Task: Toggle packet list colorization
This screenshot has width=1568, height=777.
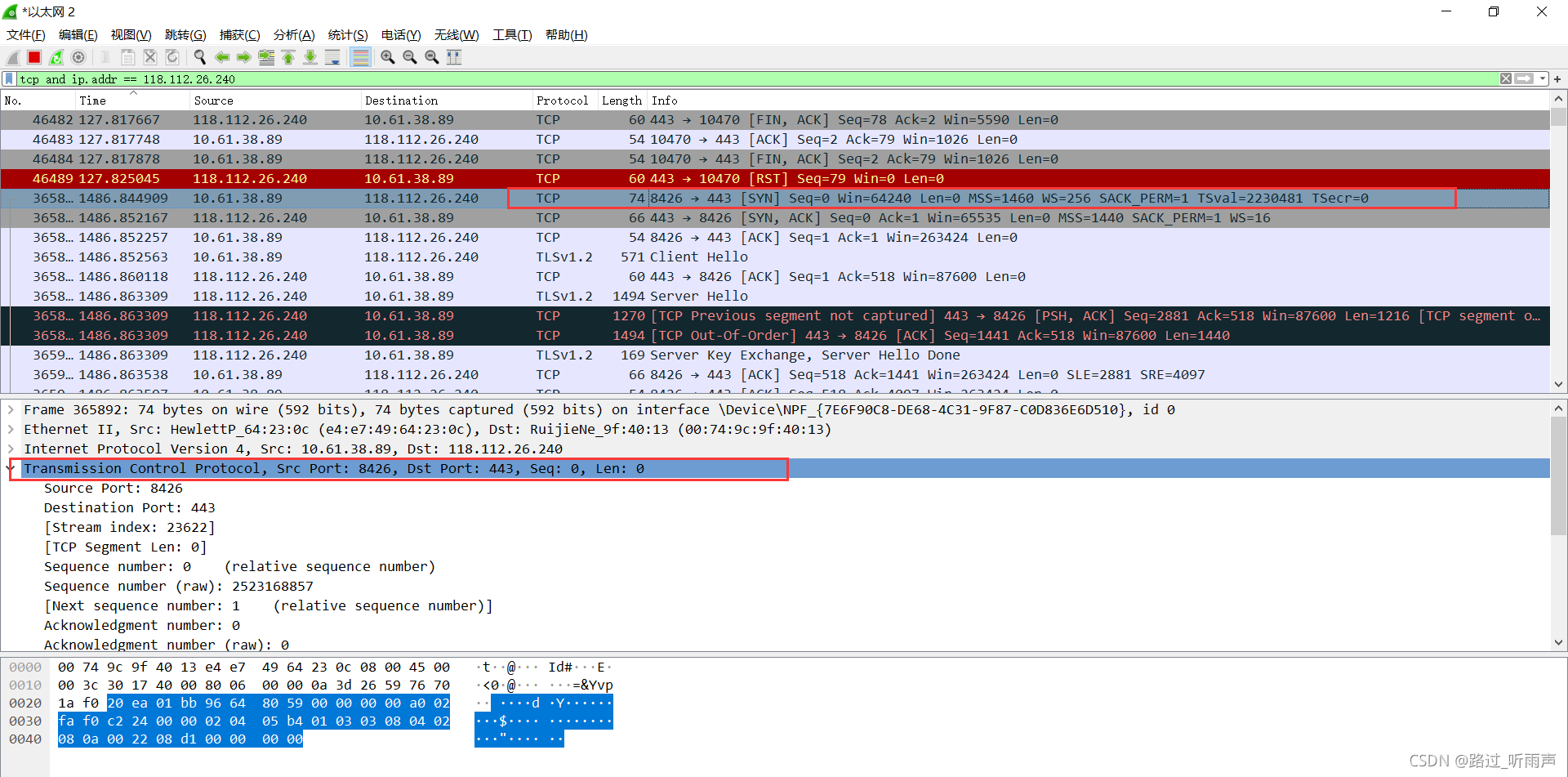Action: pyautogui.click(x=360, y=57)
